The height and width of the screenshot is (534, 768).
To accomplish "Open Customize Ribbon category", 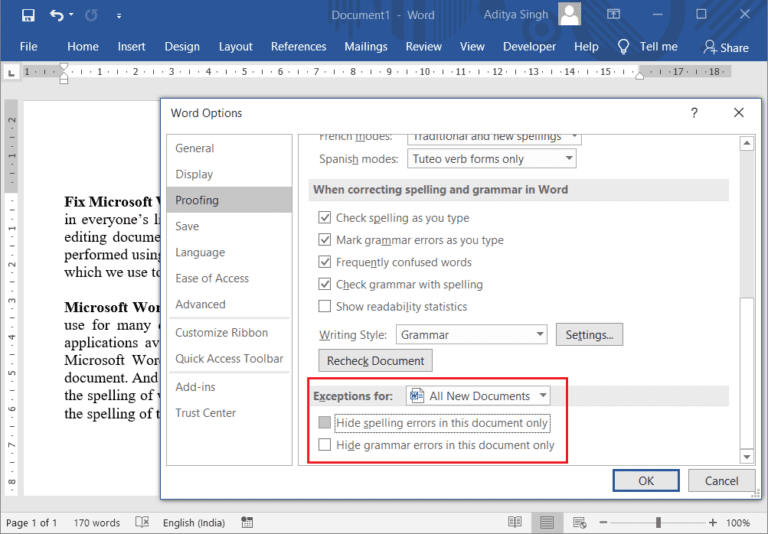I will point(229,332).
